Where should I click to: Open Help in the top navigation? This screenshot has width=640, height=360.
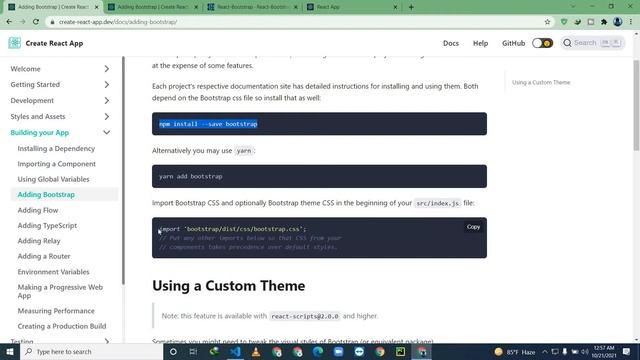480,43
